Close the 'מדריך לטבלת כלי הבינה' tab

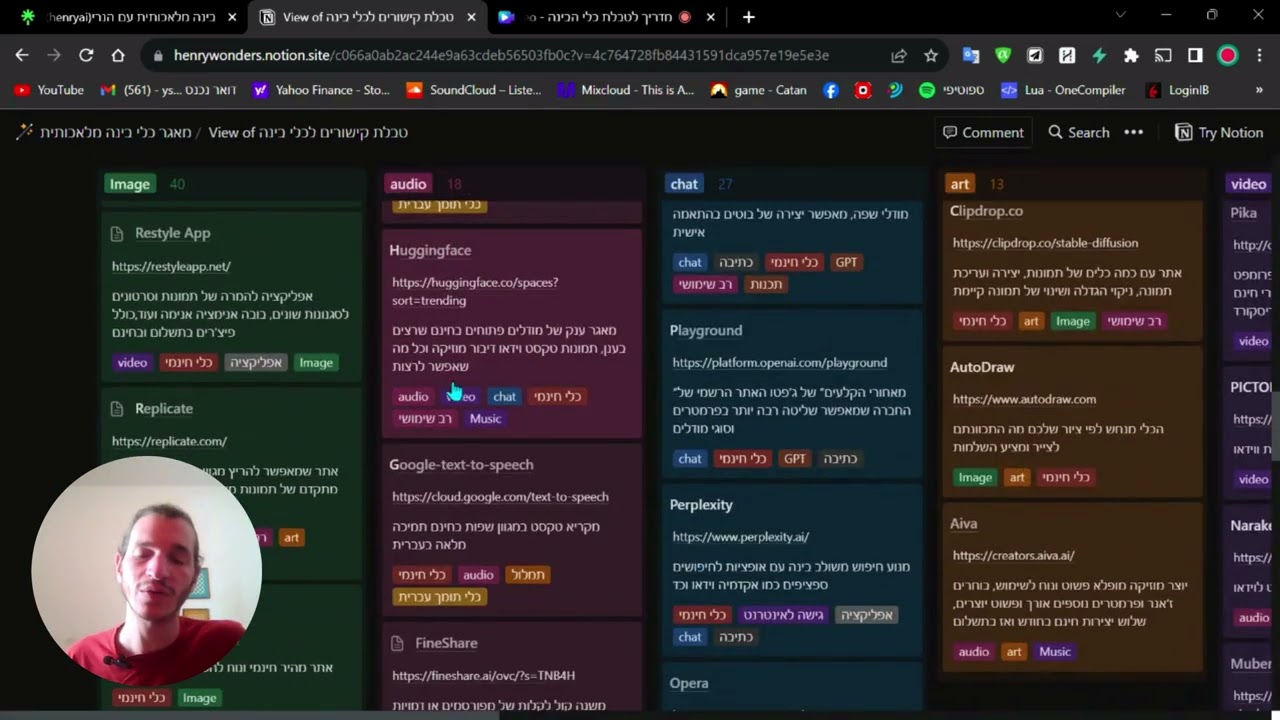tap(711, 17)
